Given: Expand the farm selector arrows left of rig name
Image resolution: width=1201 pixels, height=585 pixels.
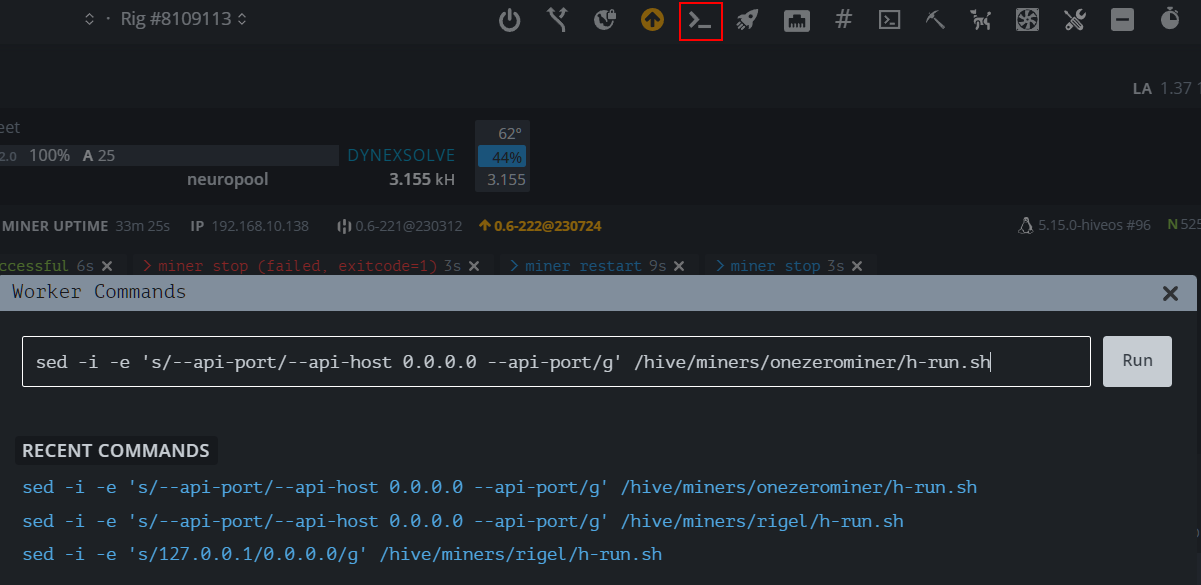Looking at the screenshot, I should click(x=89, y=19).
